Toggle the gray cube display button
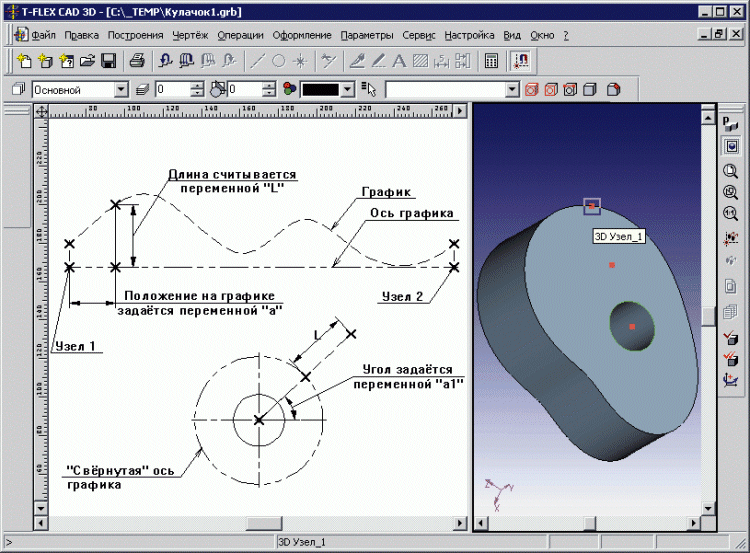The width and height of the screenshot is (750, 553). [x=591, y=89]
